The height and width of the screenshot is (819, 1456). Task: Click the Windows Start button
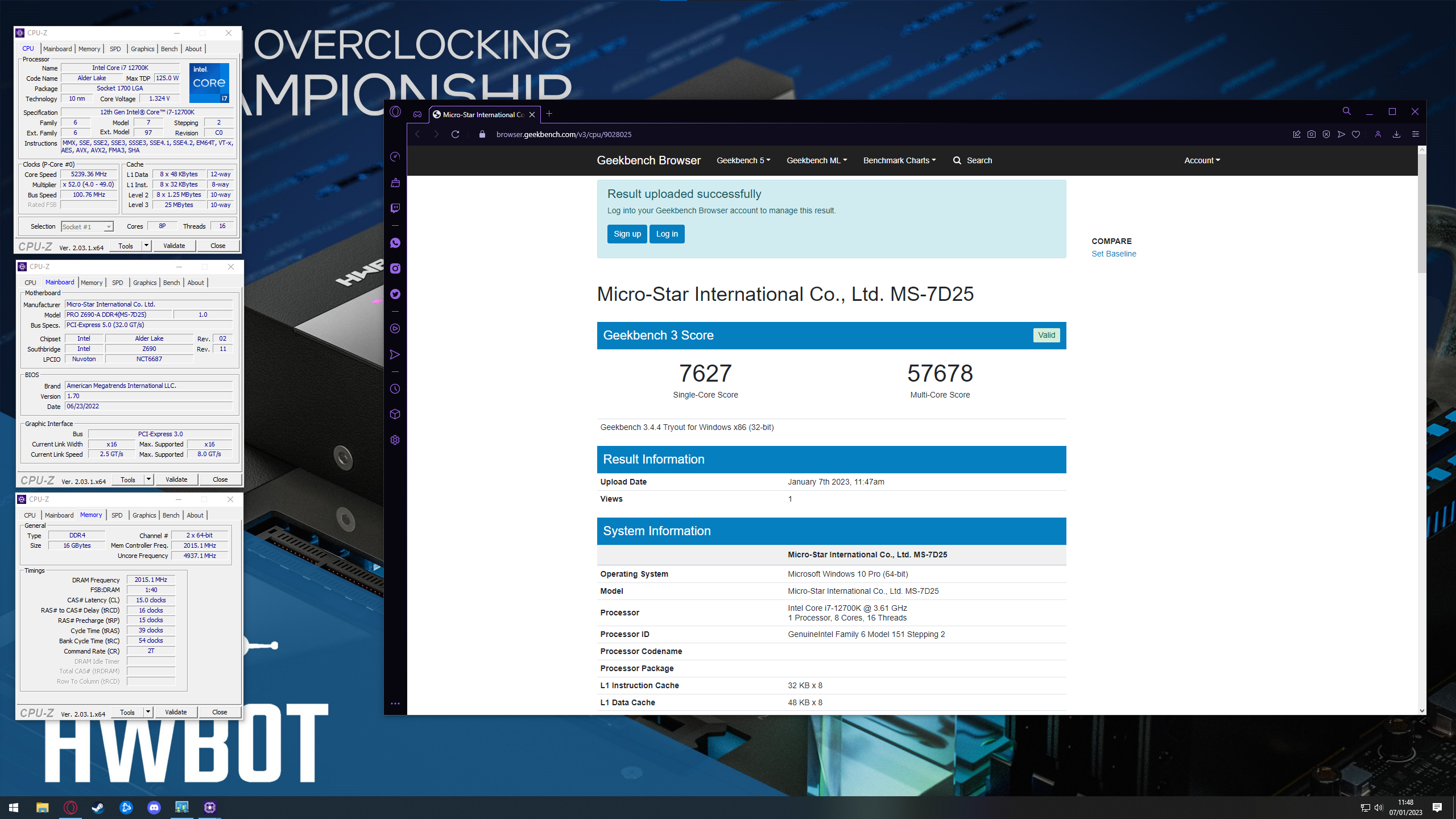[14, 807]
